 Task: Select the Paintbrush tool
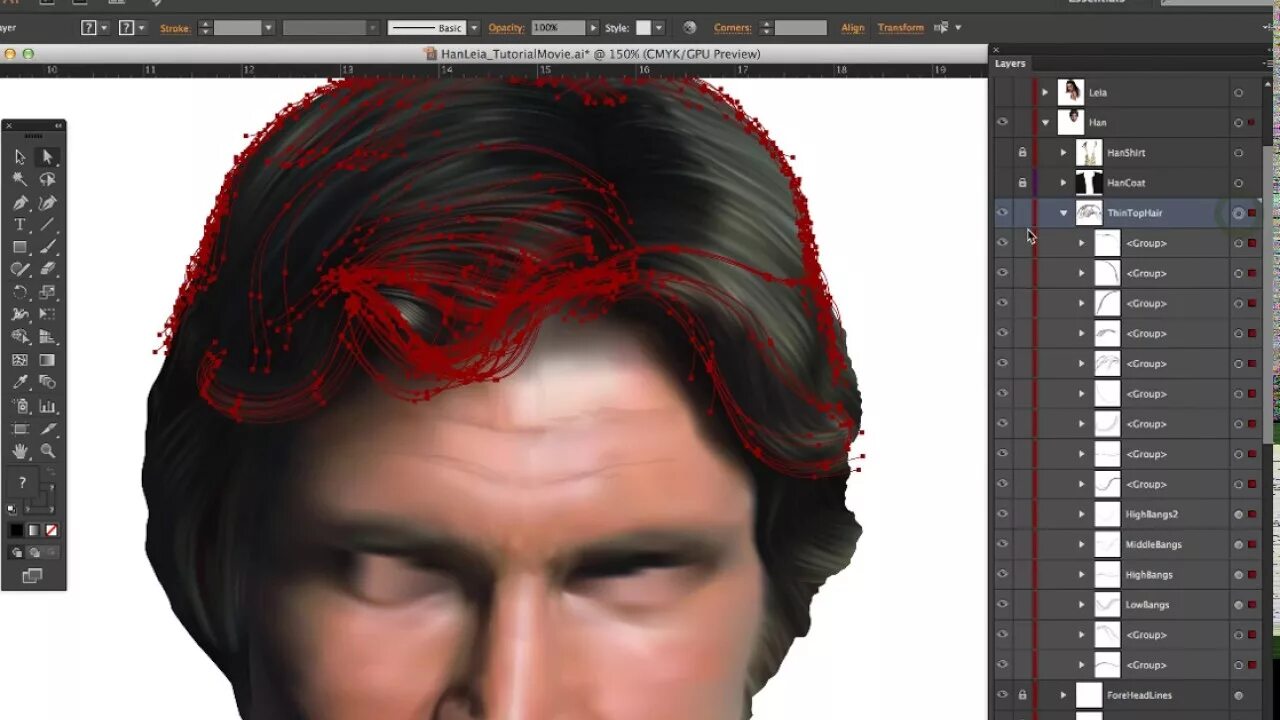pos(47,247)
